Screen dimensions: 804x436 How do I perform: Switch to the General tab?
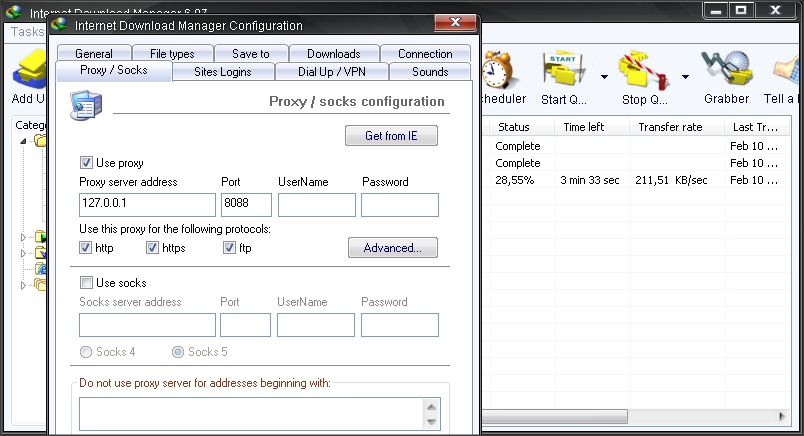[x=94, y=53]
